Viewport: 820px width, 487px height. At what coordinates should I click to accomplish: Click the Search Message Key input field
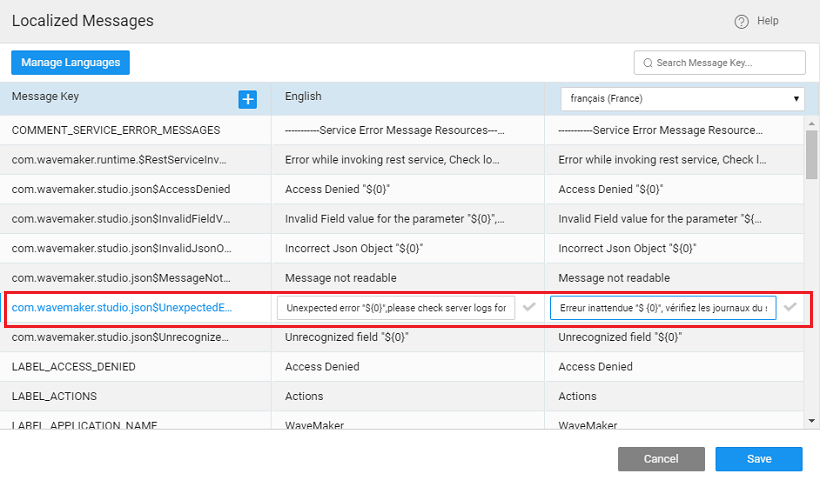pyautogui.click(x=727, y=63)
